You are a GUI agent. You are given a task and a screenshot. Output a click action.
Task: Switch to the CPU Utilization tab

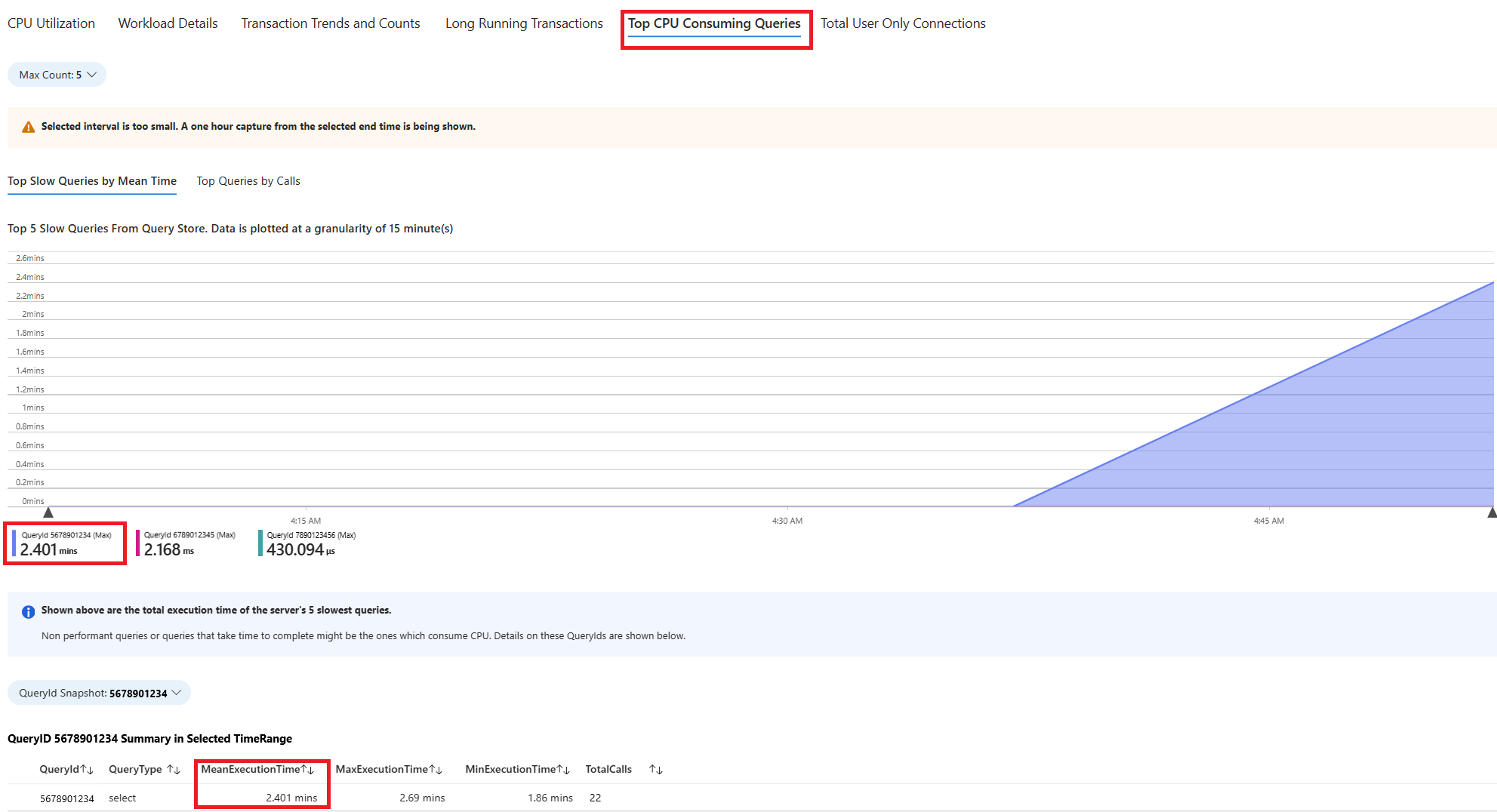pyautogui.click(x=51, y=23)
